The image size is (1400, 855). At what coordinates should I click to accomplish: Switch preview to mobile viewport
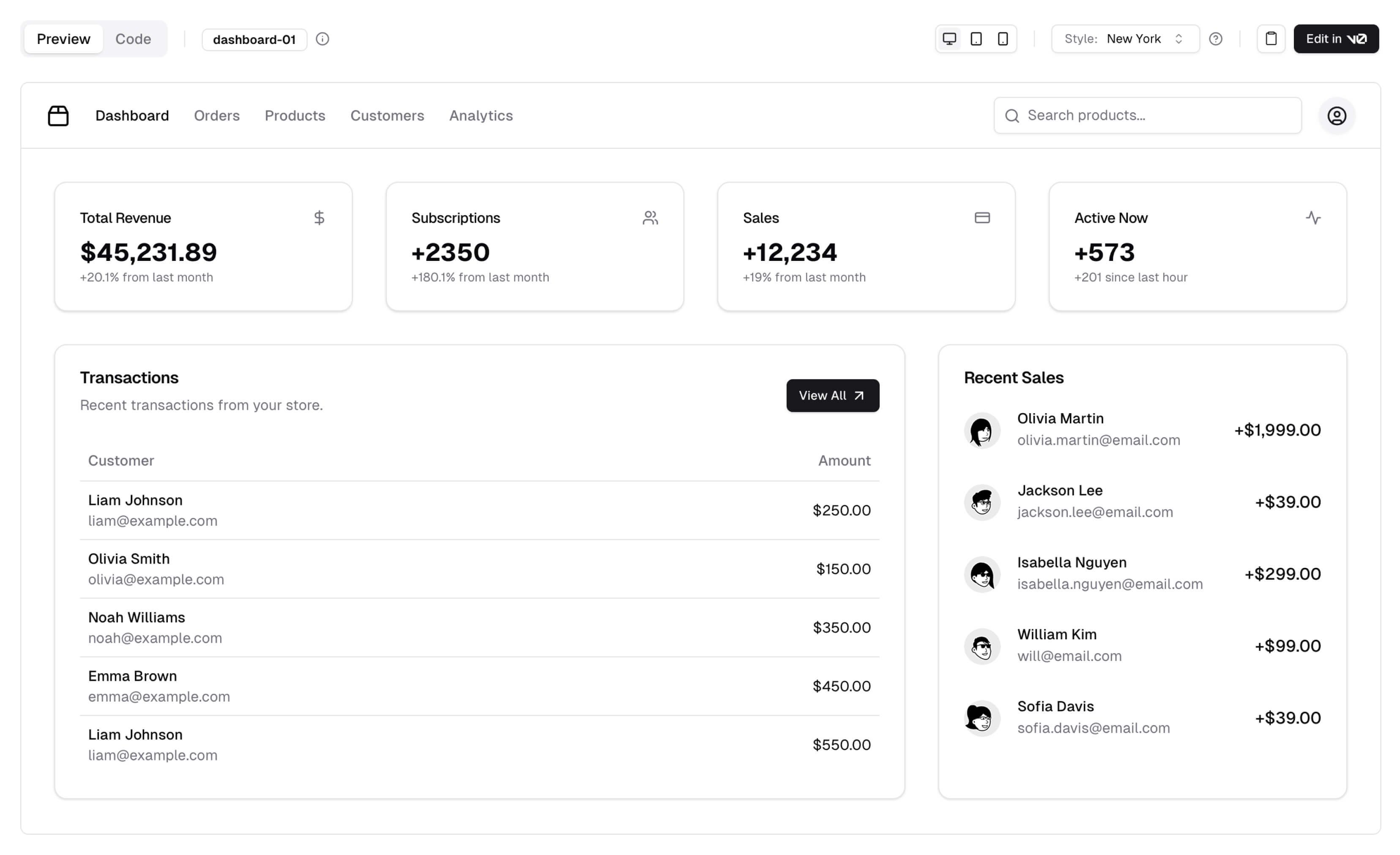click(1004, 38)
